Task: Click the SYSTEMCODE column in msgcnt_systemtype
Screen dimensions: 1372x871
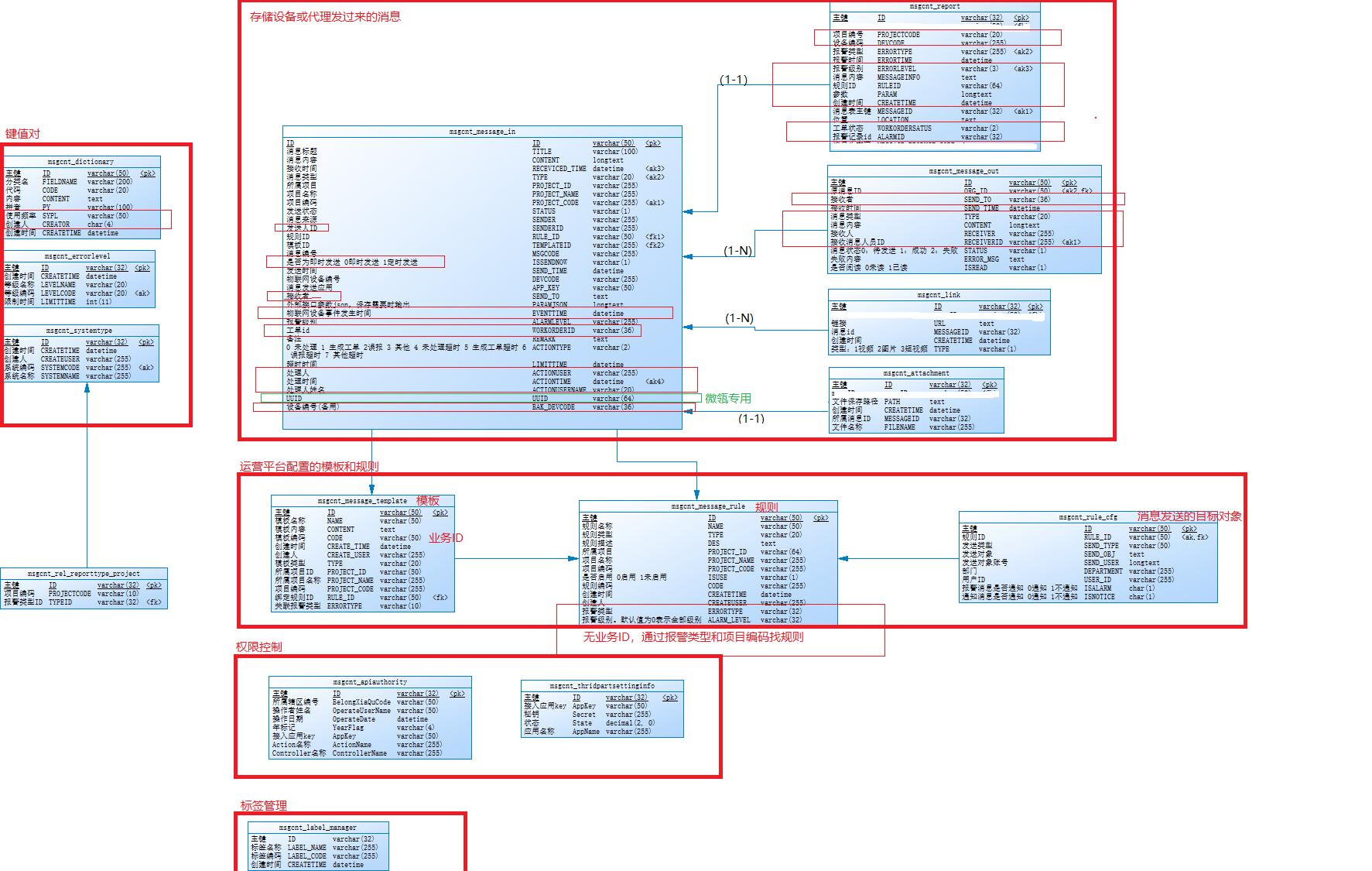Action: click(x=60, y=368)
